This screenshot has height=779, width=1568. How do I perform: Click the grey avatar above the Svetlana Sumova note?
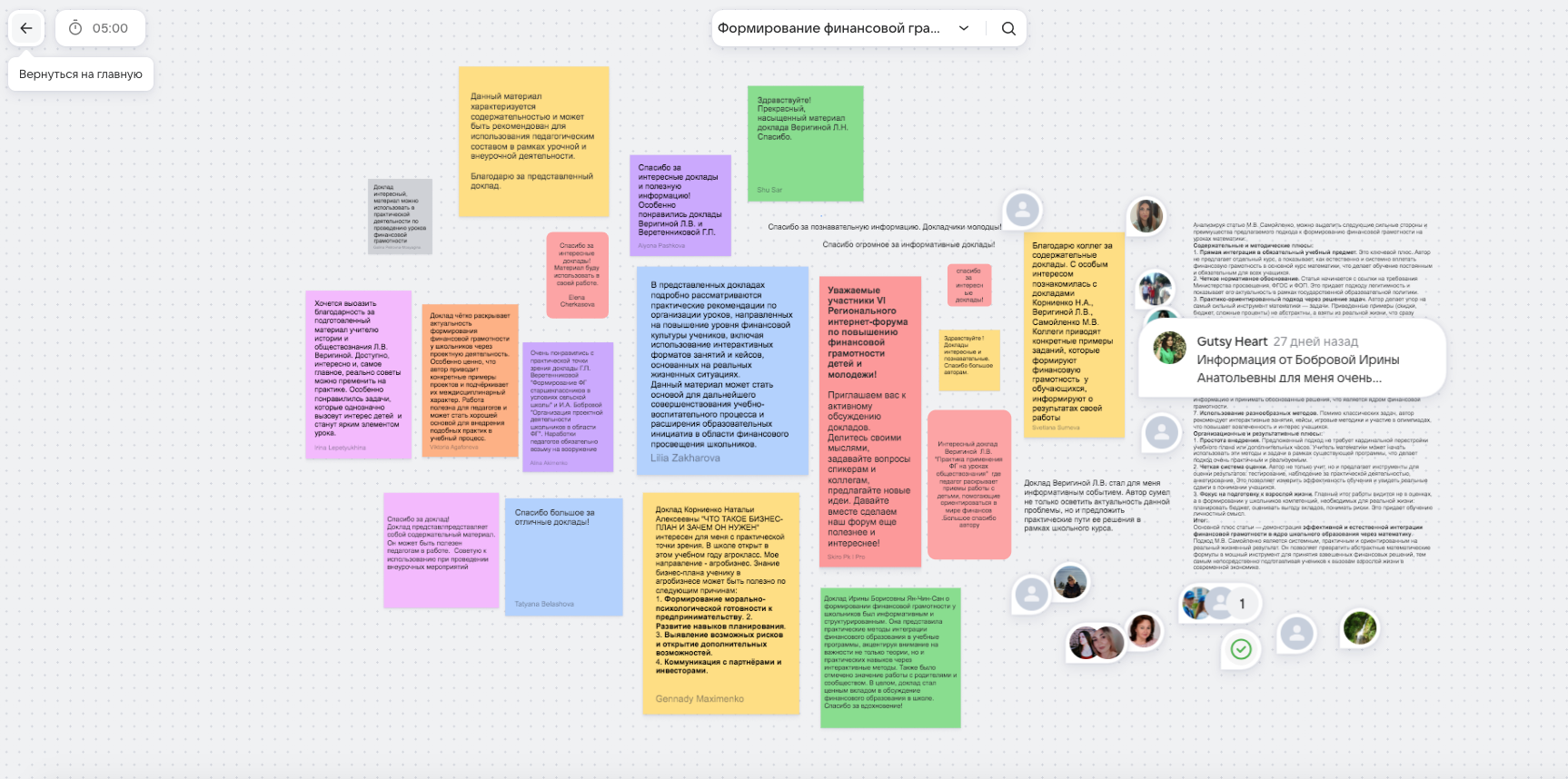tap(1022, 210)
